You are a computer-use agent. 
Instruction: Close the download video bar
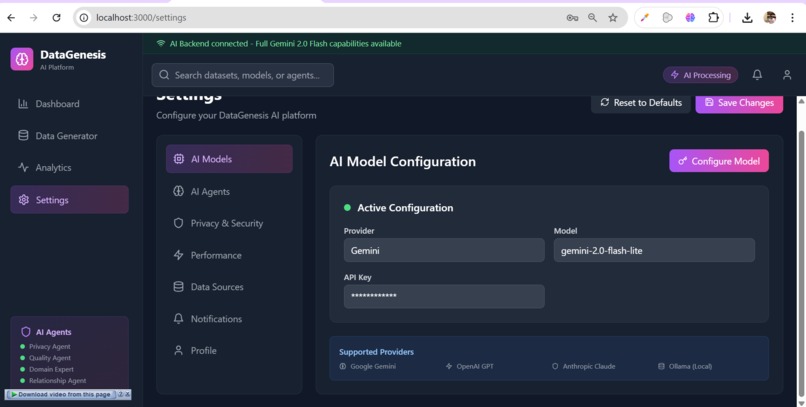tap(127, 395)
